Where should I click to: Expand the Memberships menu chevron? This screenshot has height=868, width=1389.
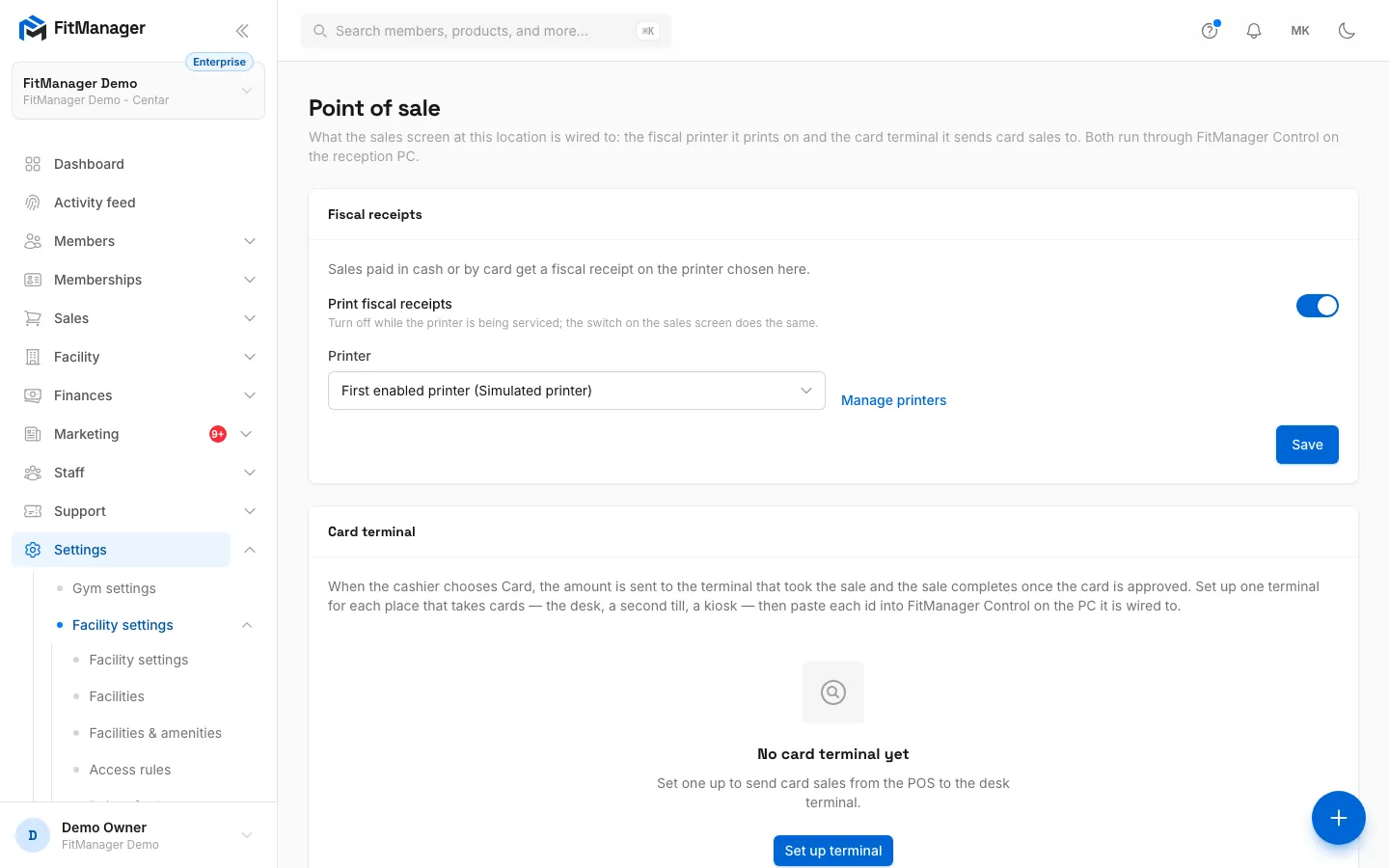(250, 280)
